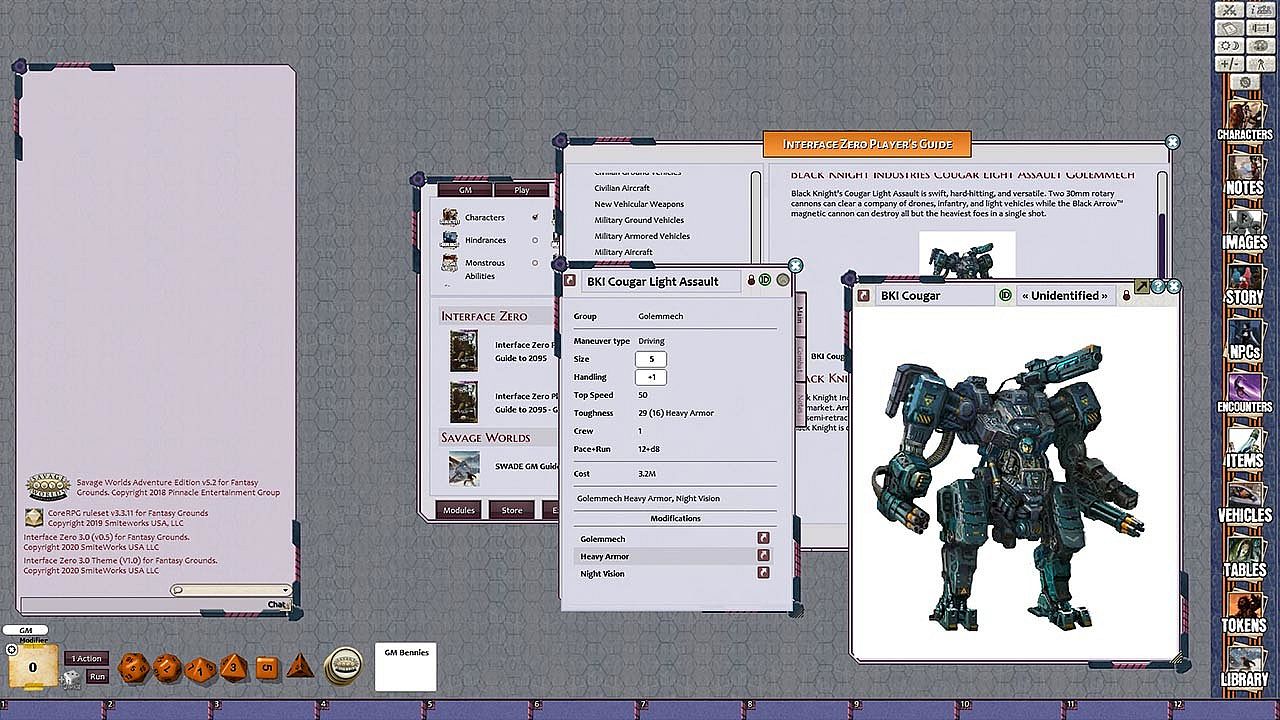Click the GM bennies chip stack

343,666
